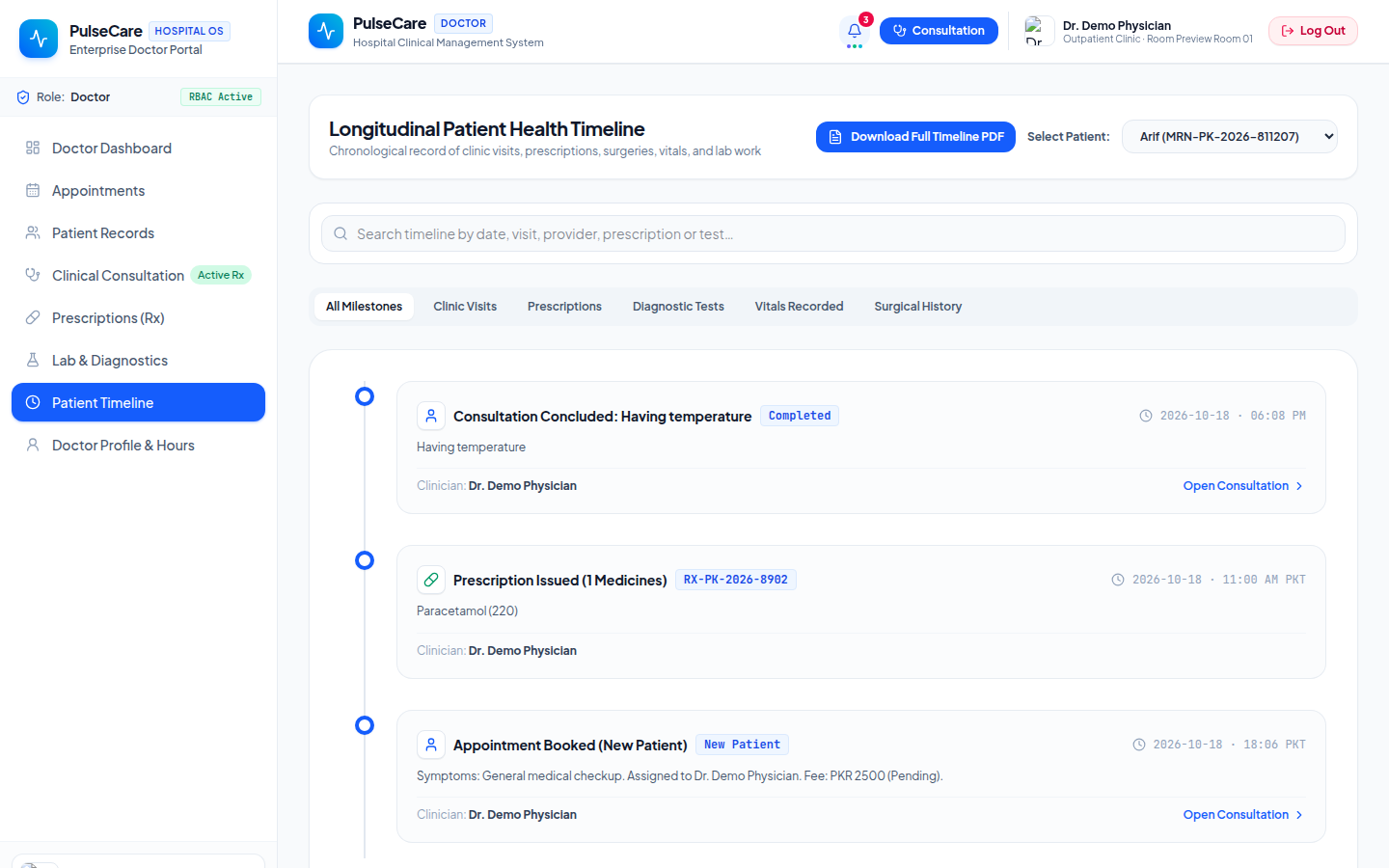Select the Diagnostic Tests tab
The image size is (1389, 868).
point(678,307)
